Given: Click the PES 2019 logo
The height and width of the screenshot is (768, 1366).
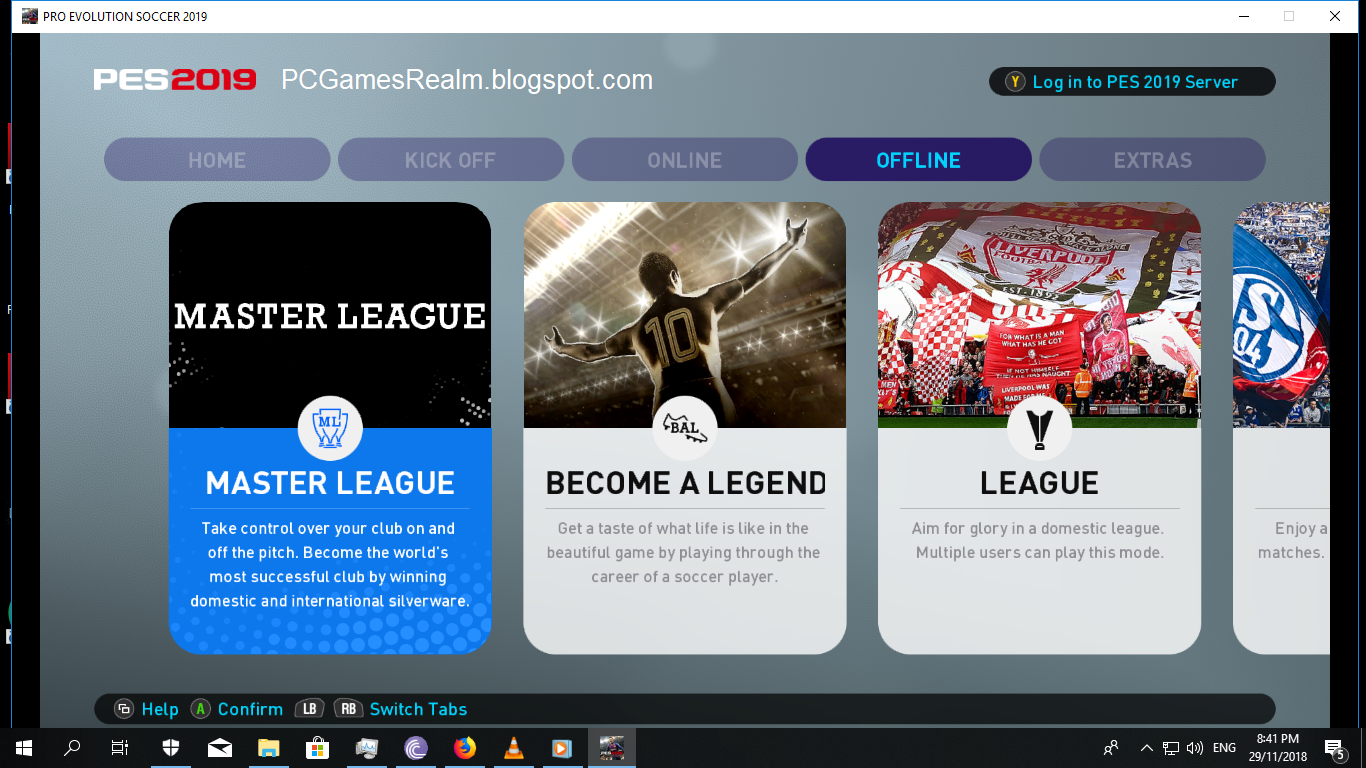Looking at the screenshot, I should pyautogui.click(x=175, y=80).
